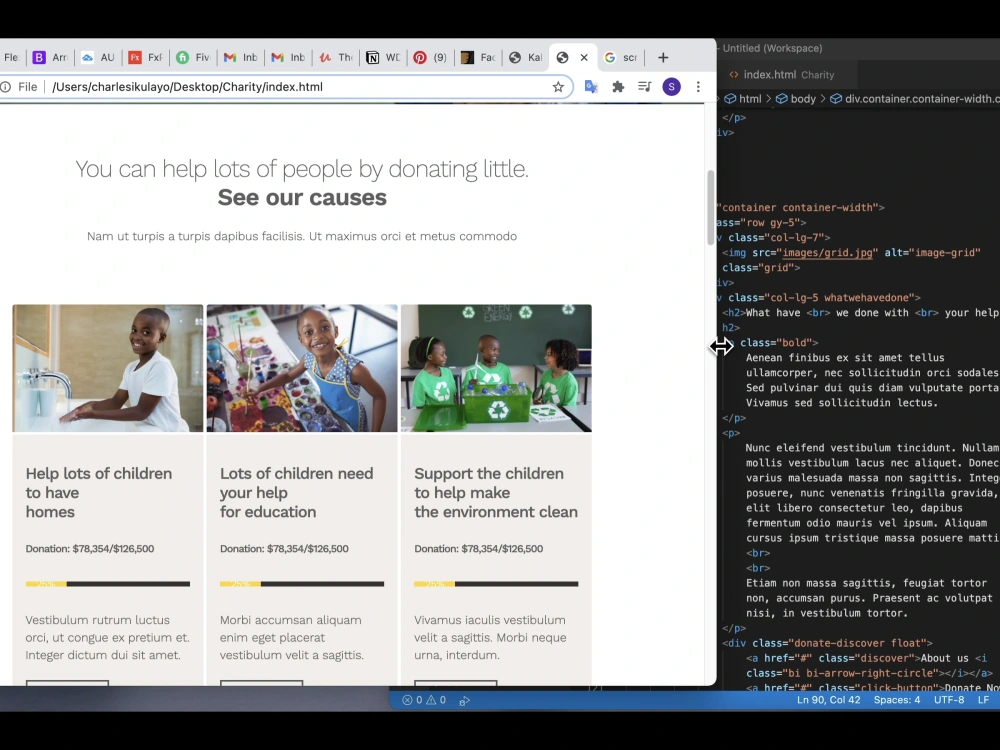Switch to the Google 'scr' tab
Viewport: 1000px width, 750px height.
(620, 57)
